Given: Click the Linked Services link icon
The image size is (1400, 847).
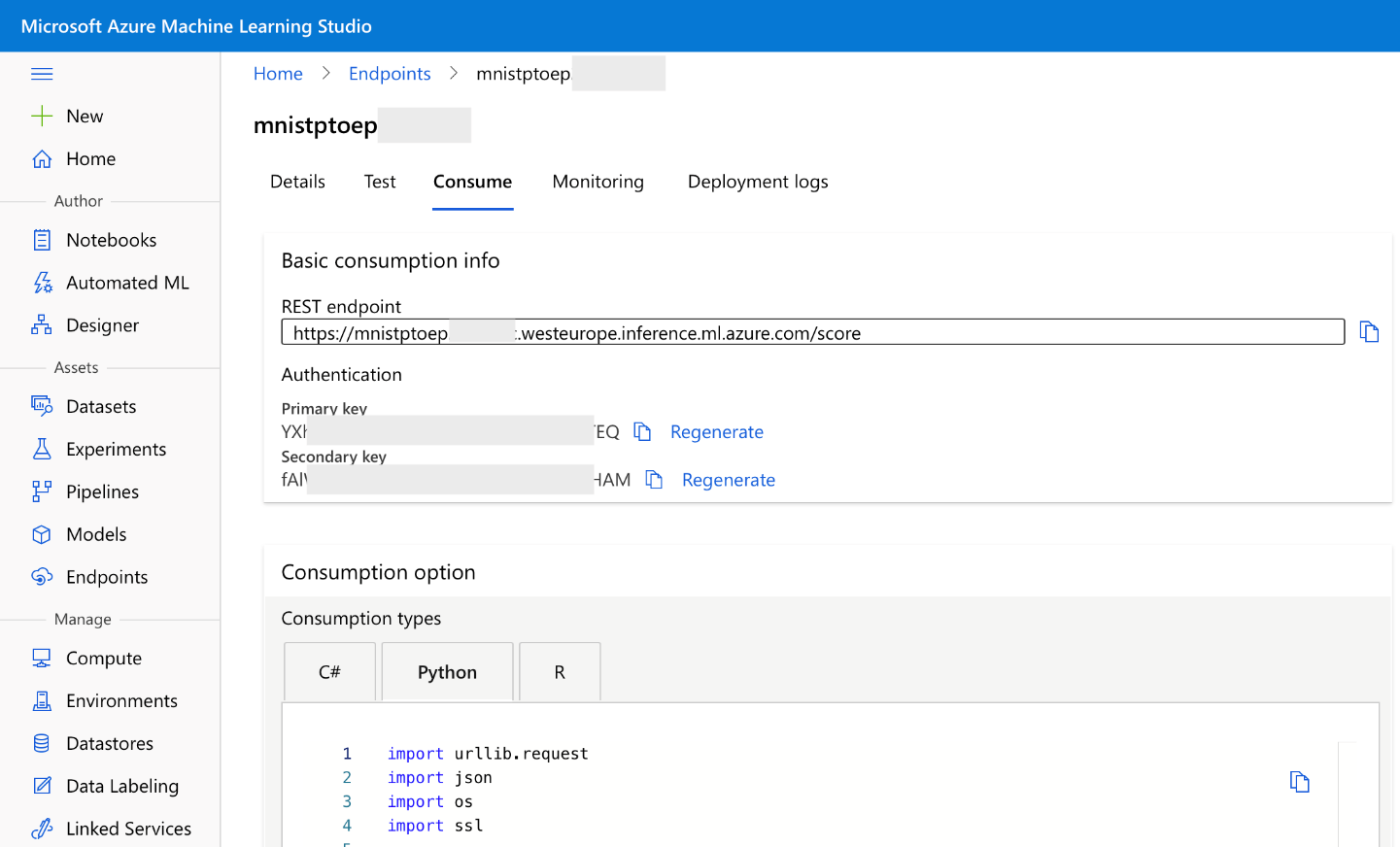Looking at the screenshot, I should pyautogui.click(x=42, y=829).
